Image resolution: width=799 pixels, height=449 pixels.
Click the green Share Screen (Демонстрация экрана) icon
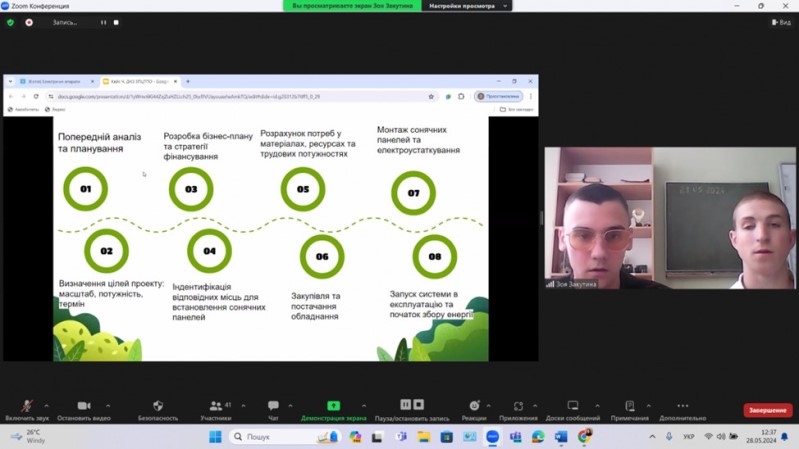[x=333, y=406]
